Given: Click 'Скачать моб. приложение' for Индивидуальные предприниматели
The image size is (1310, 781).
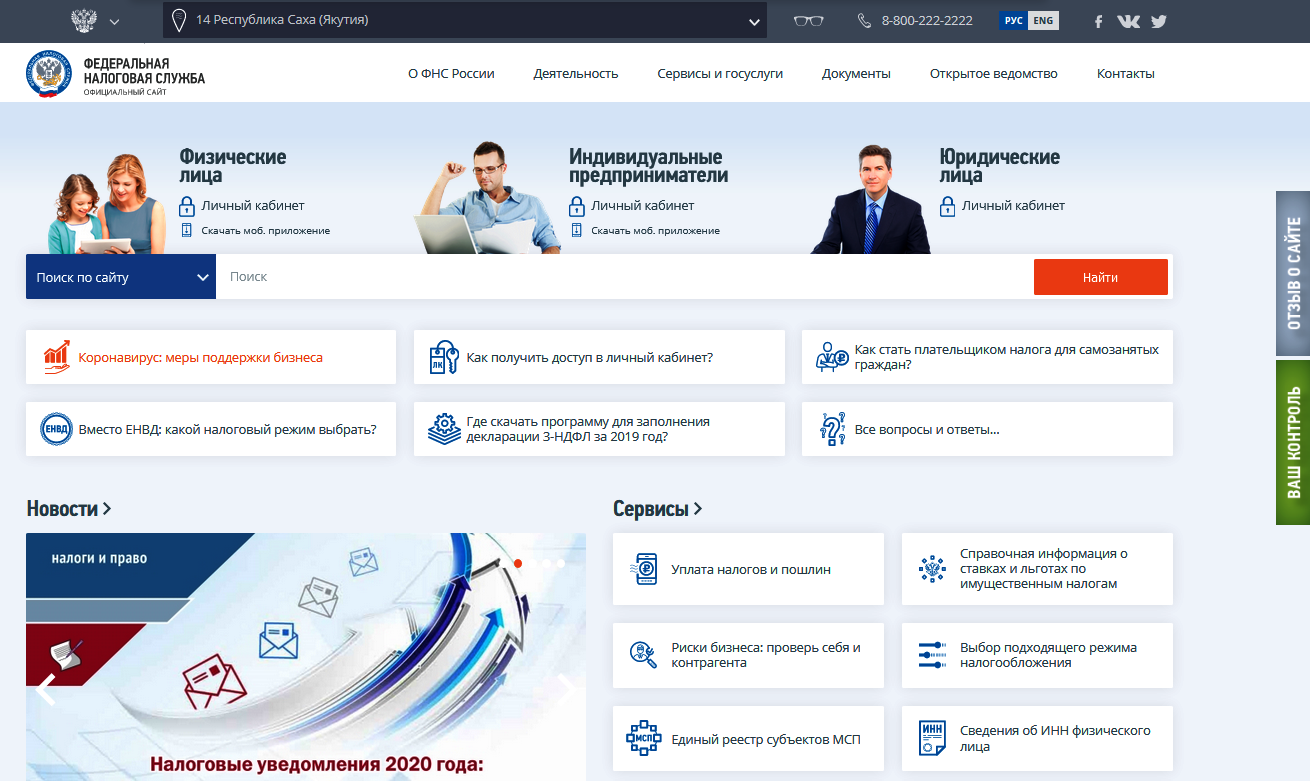Looking at the screenshot, I should (x=655, y=231).
